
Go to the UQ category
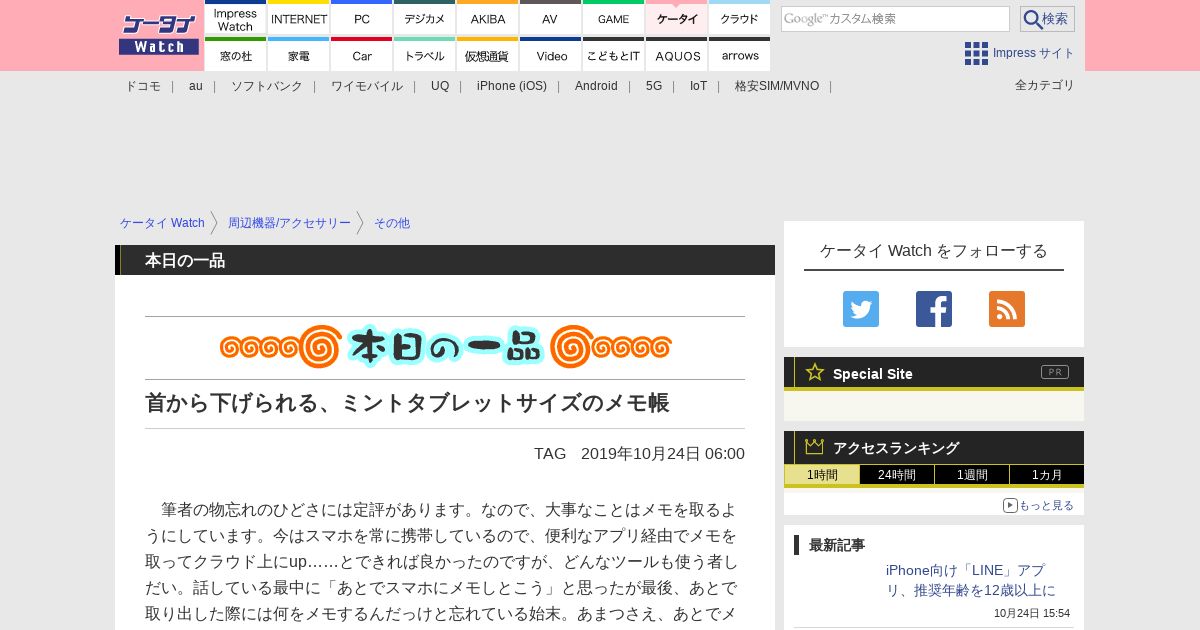click(x=440, y=86)
